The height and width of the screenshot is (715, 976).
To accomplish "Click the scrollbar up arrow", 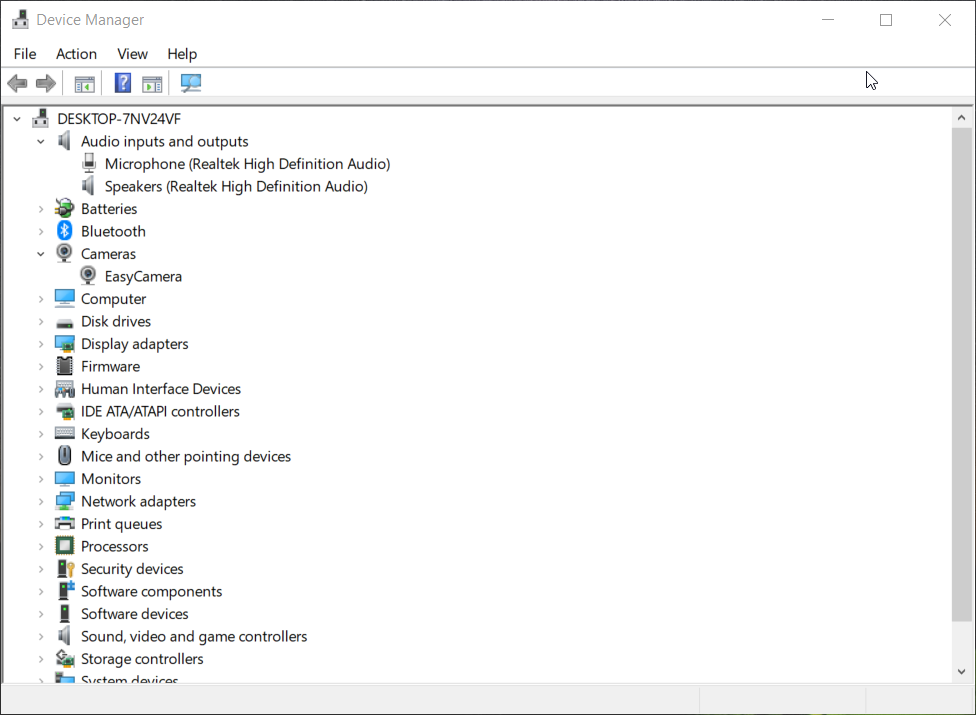I will [961, 118].
